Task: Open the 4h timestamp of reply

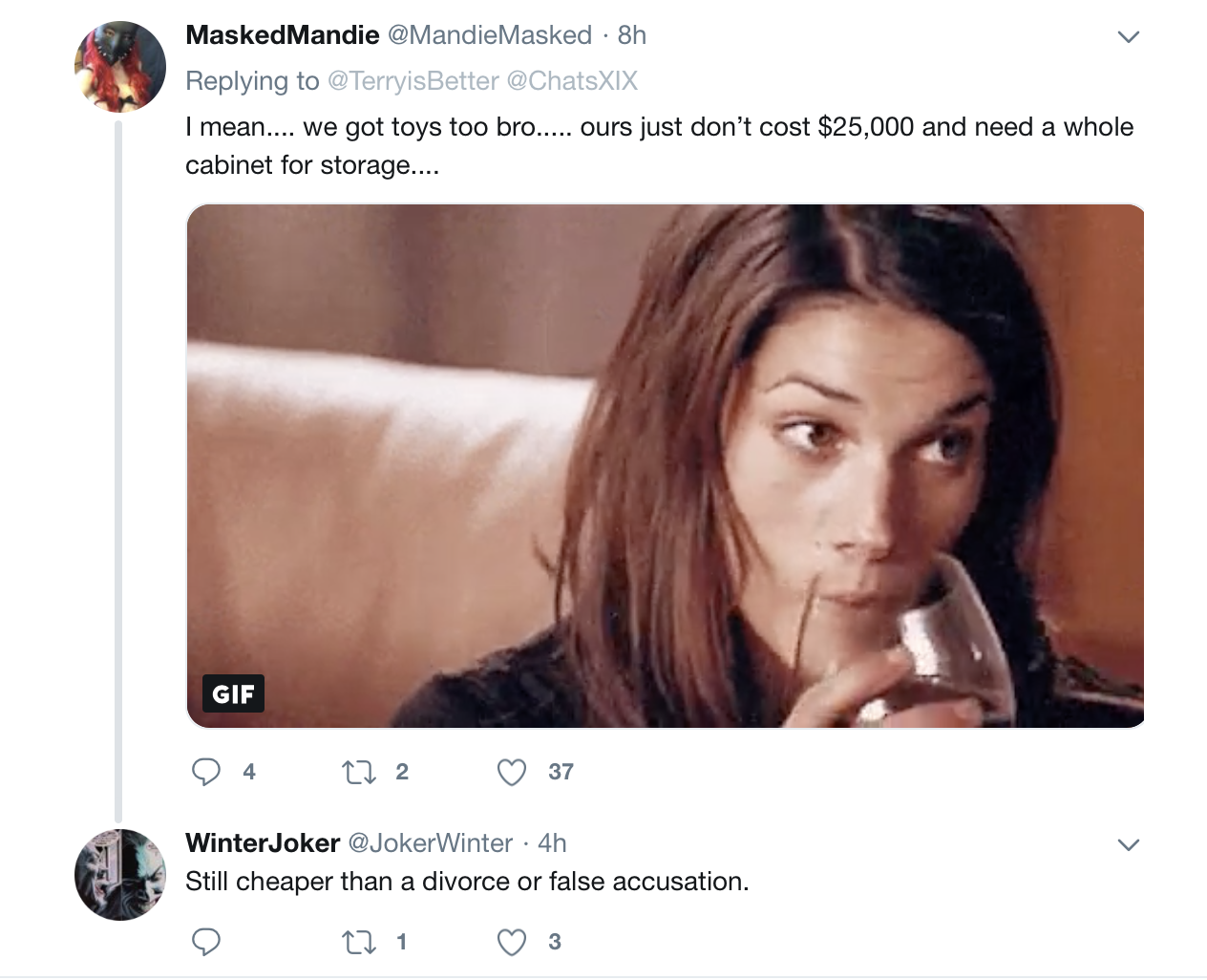Action: (x=552, y=843)
